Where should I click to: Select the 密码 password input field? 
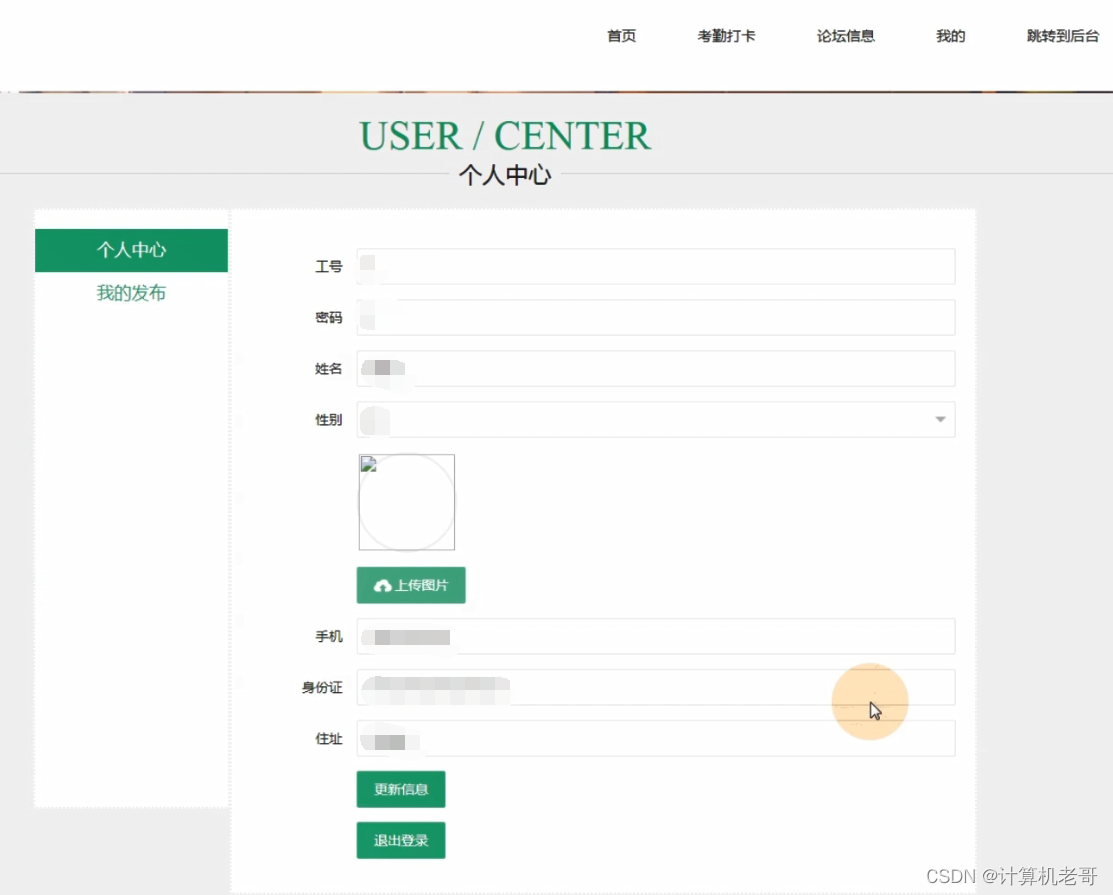click(x=656, y=317)
